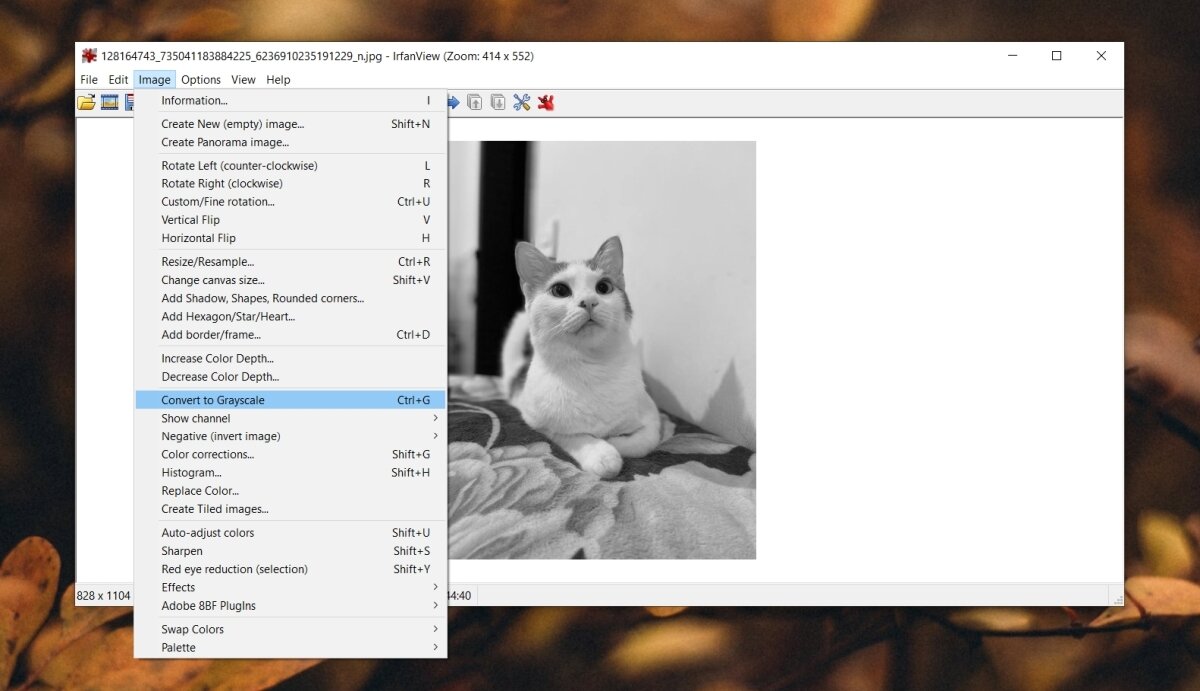
Task: Launch the Slideshow from the toolbar
Action: (x=110, y=101)
